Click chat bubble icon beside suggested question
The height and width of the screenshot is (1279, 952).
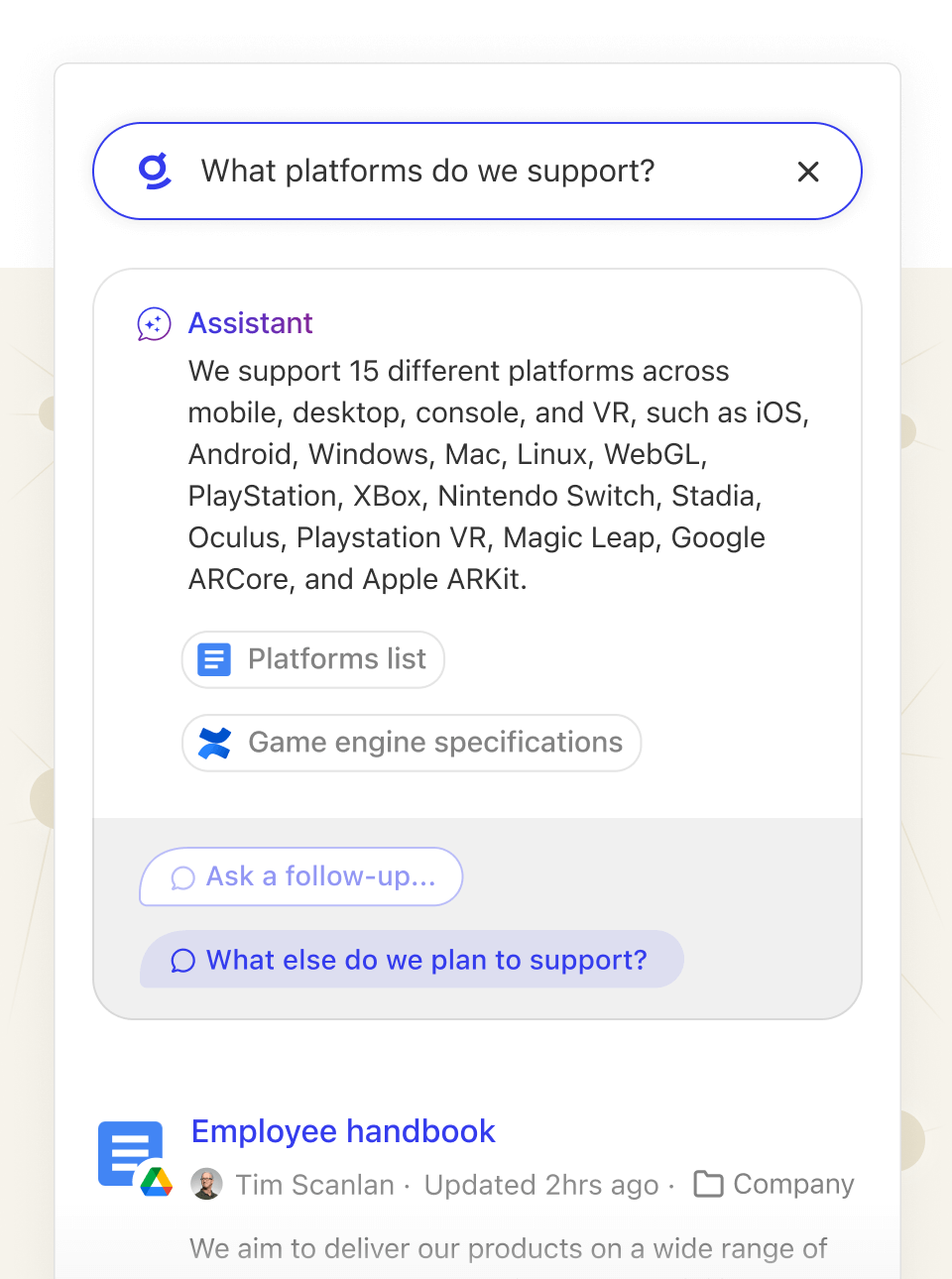coord(182,961)
